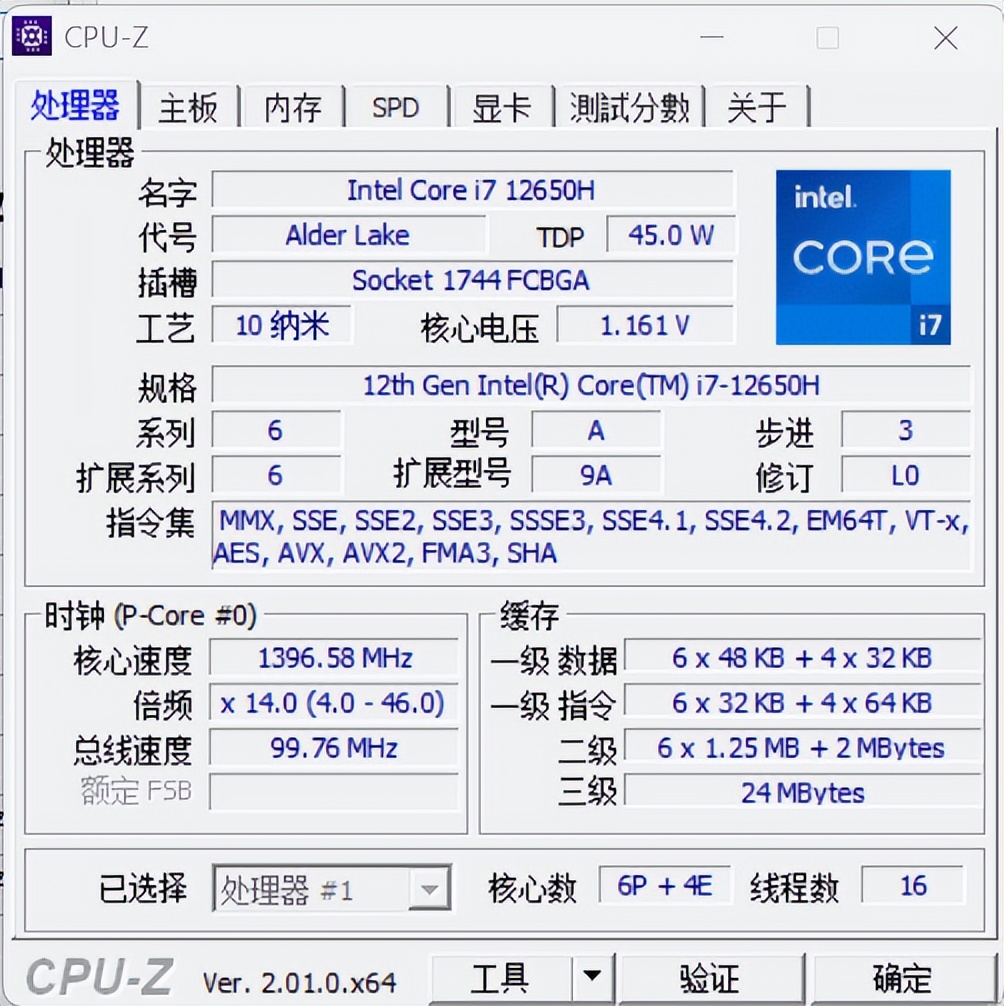Select the 处理器 (CPU) tab
Image resolution: width=1004 pixels, height=1006 pixels.
pyautogui.click(x=78, y=105)
